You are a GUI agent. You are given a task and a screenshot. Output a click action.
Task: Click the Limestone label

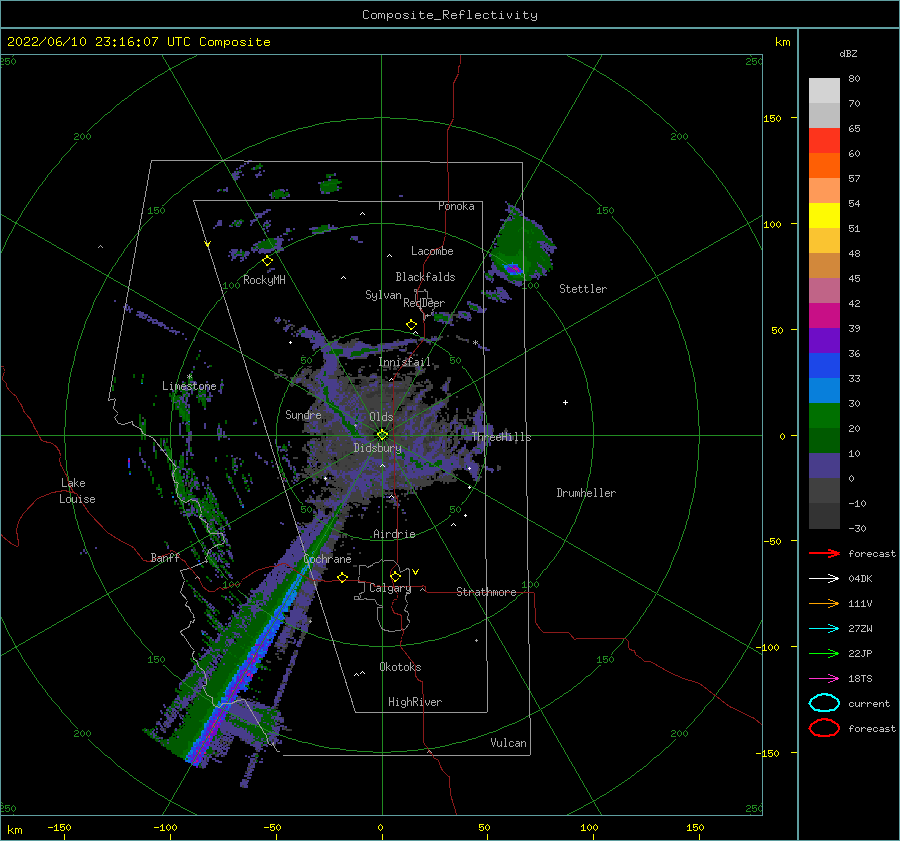click(189, 386)
